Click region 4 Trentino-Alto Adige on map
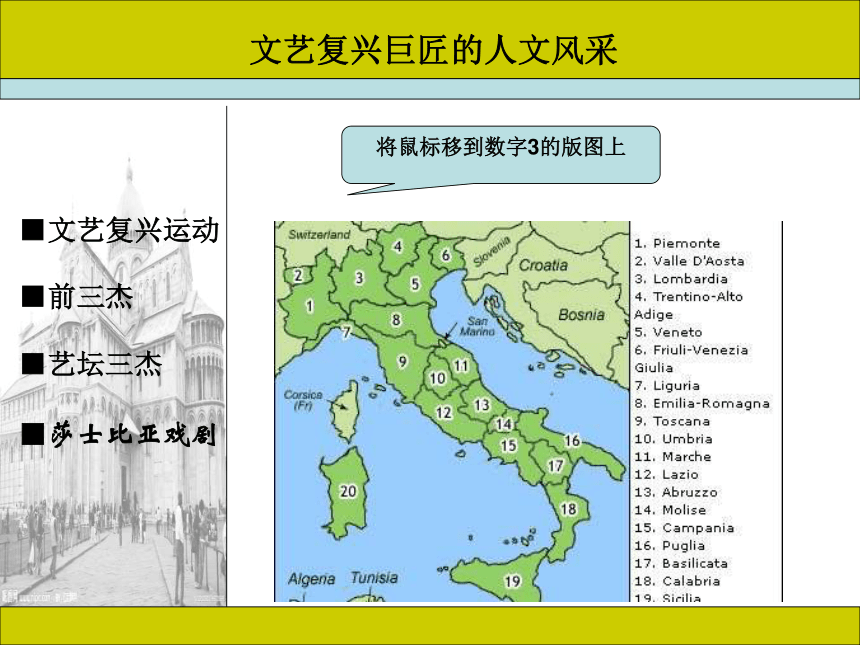 click(398, 247)
